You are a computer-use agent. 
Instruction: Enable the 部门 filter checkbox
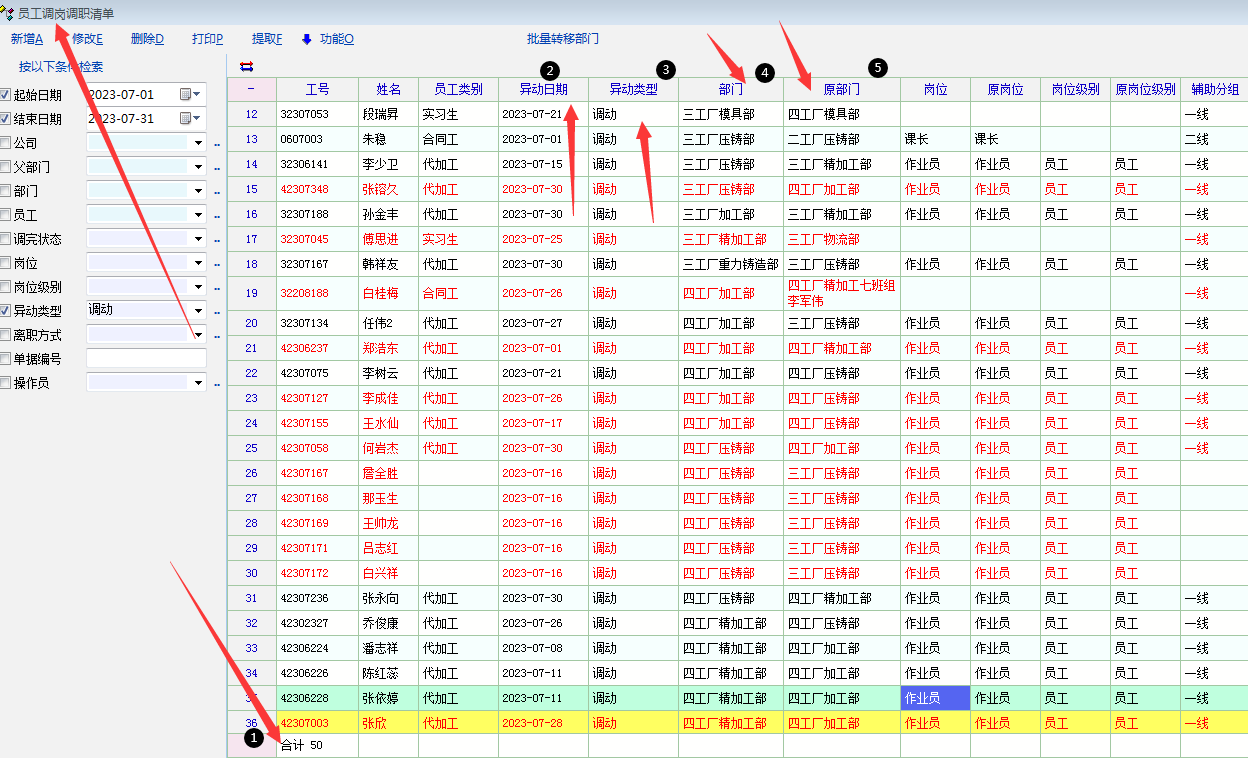pyautogui.click(x=6, y=191)
